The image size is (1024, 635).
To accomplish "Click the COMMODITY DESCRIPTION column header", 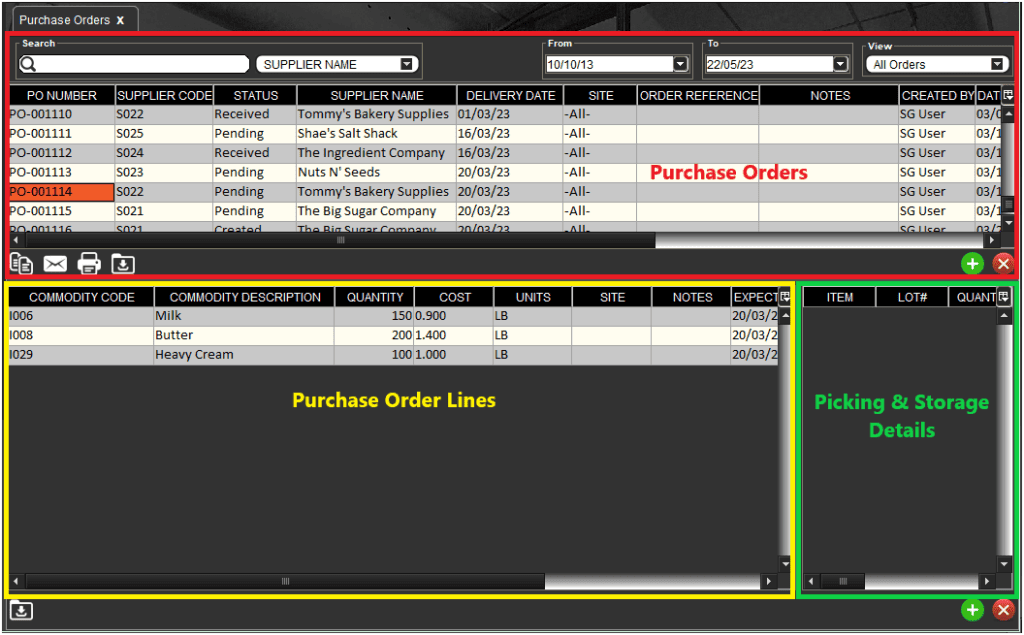I will (x=245, y=297).
